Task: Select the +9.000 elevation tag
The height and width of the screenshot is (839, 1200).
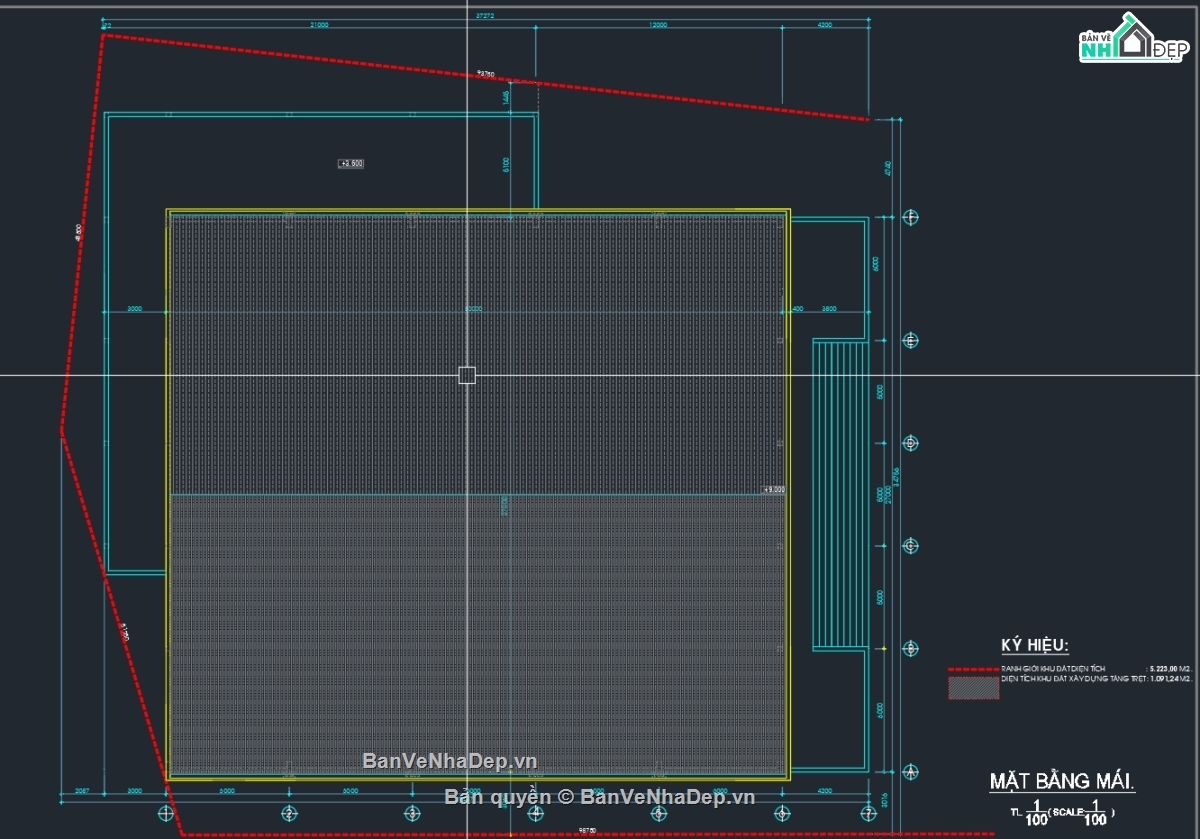Action: click(x=774, y=490)
